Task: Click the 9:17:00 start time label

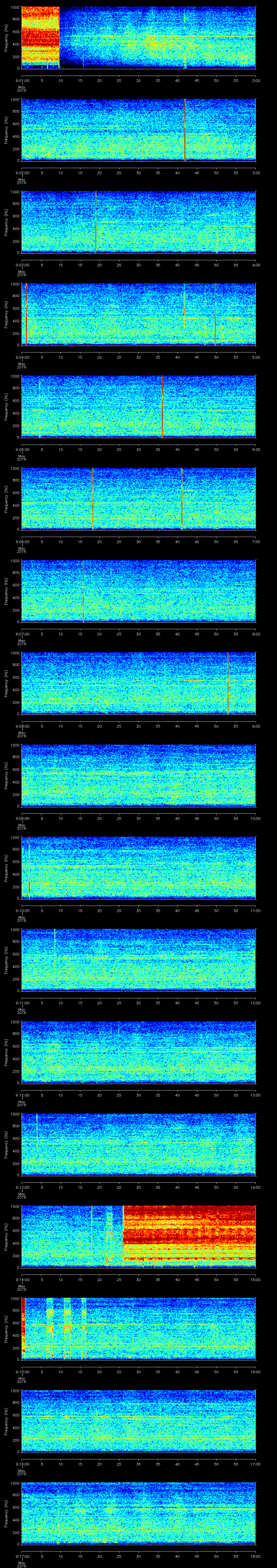Action: [22, 1557]
